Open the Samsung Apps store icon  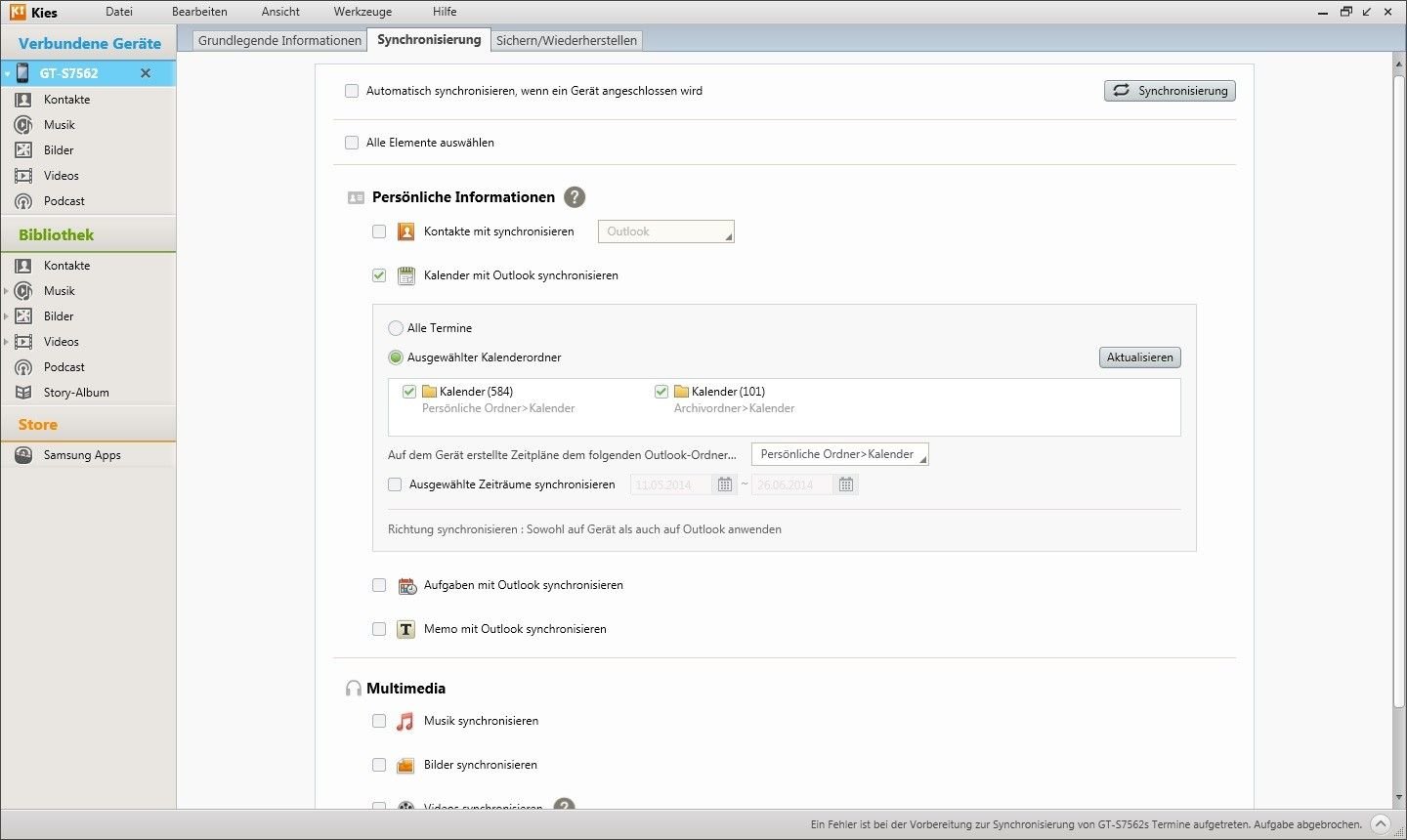23,455
